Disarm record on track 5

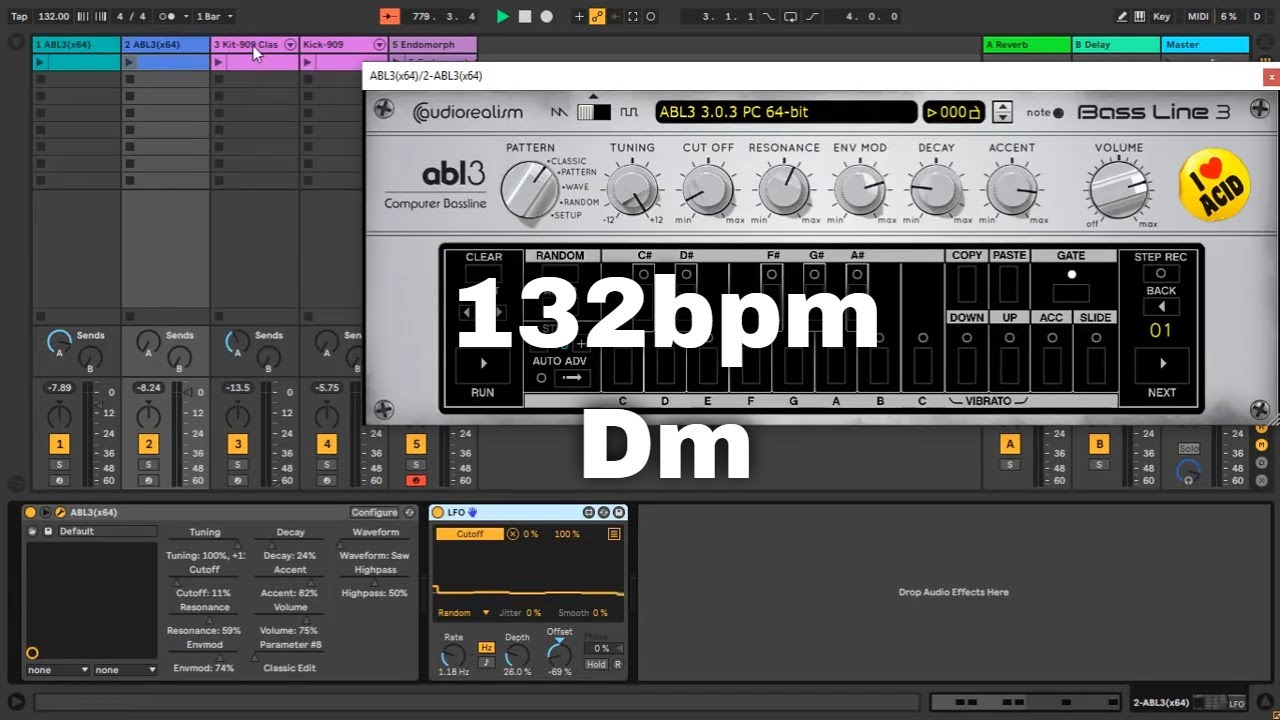416,480
